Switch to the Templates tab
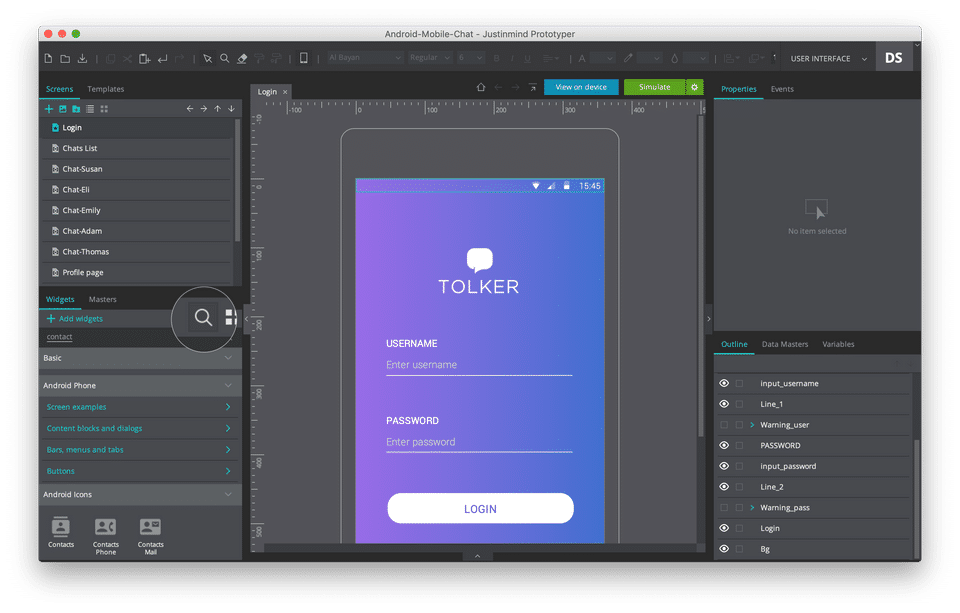This screenshot has height=613, width=960. tap(105, 89)
